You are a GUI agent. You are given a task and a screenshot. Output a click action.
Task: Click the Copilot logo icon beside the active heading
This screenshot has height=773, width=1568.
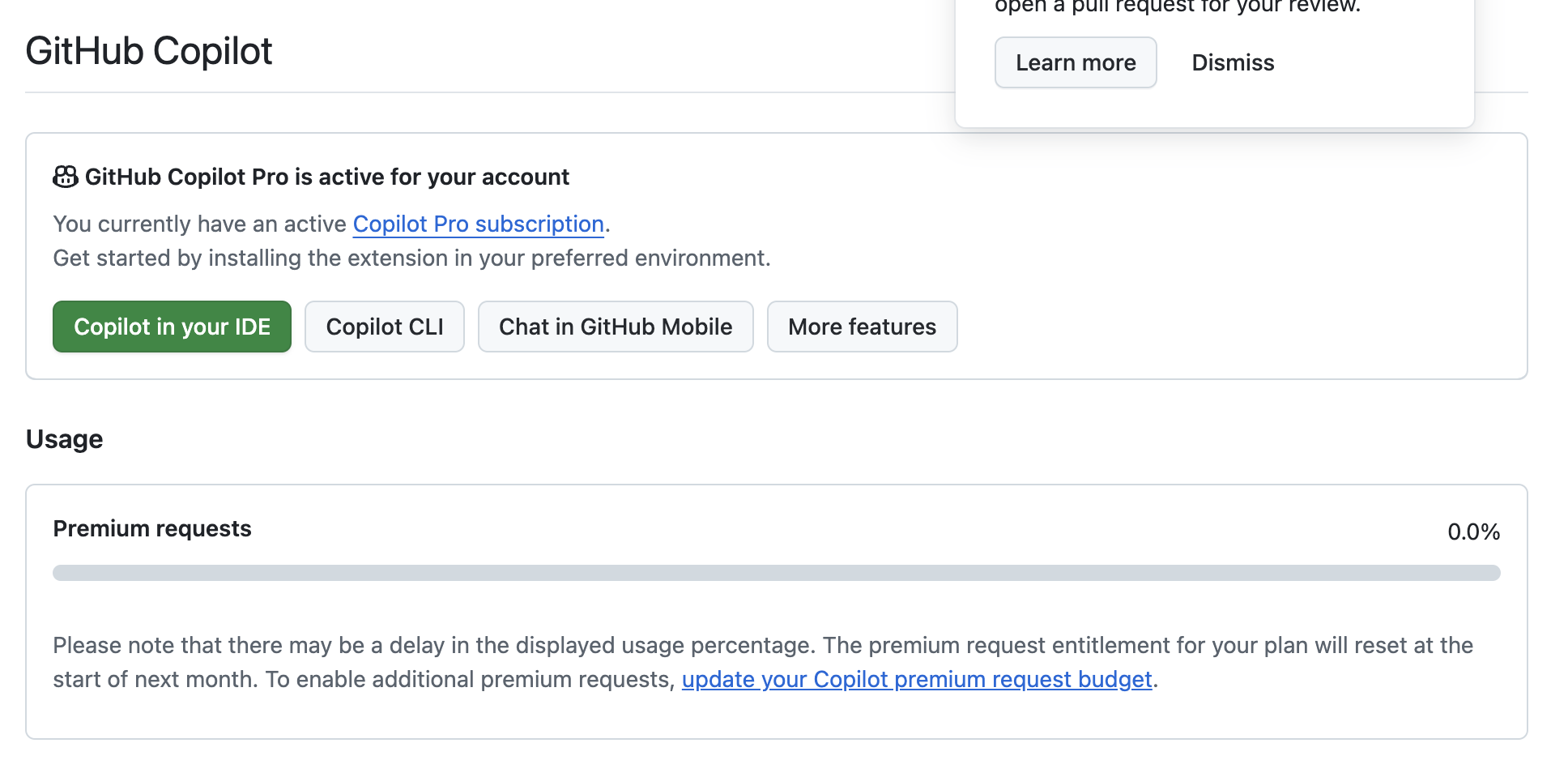tap(66, 177)
